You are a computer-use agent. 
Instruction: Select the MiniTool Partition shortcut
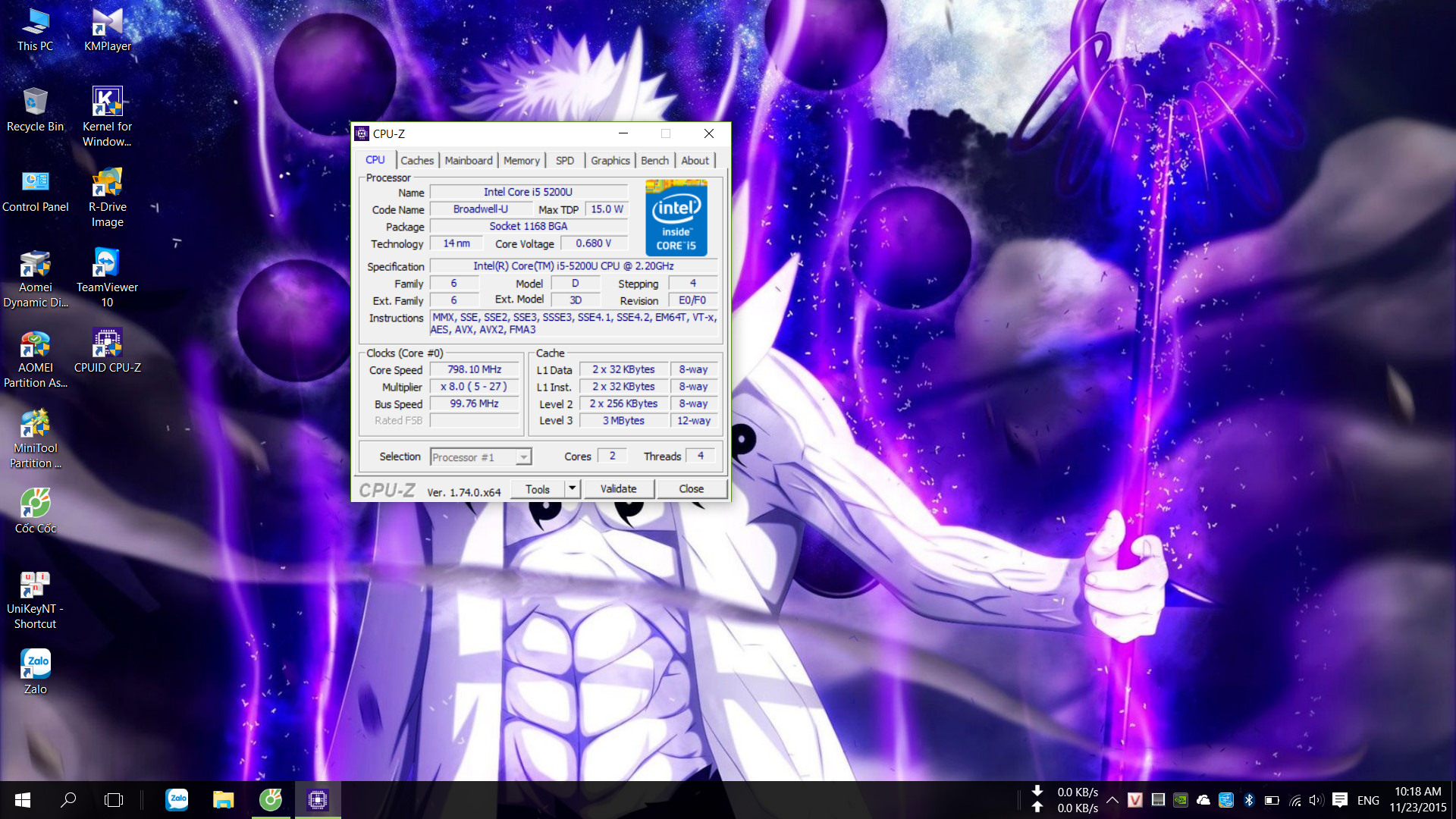[x=35, y=440]
